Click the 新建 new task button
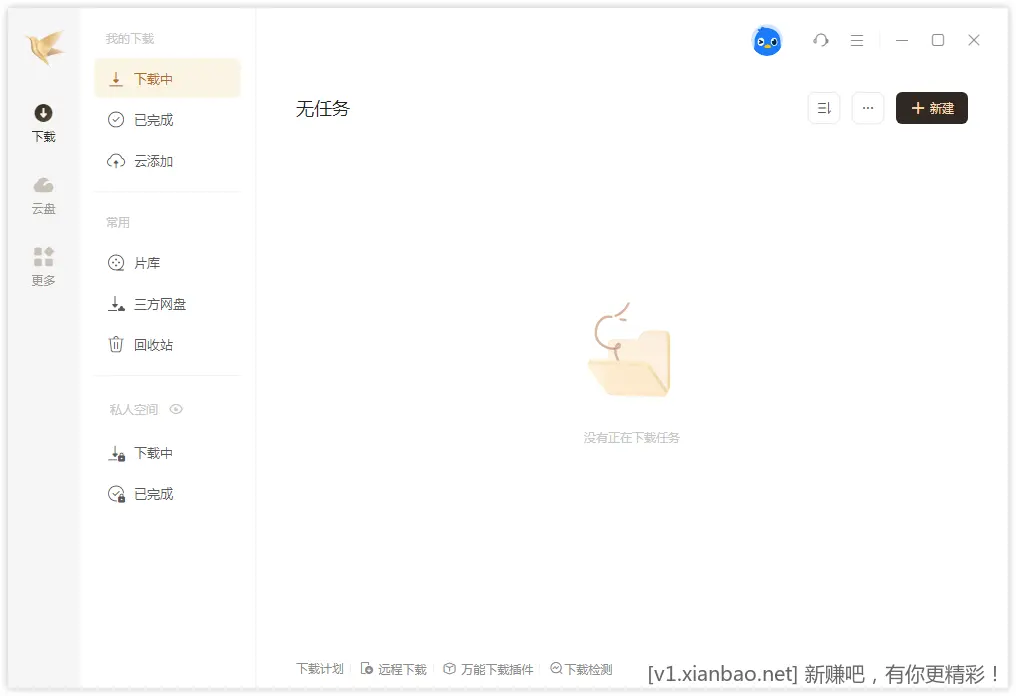 931,108
